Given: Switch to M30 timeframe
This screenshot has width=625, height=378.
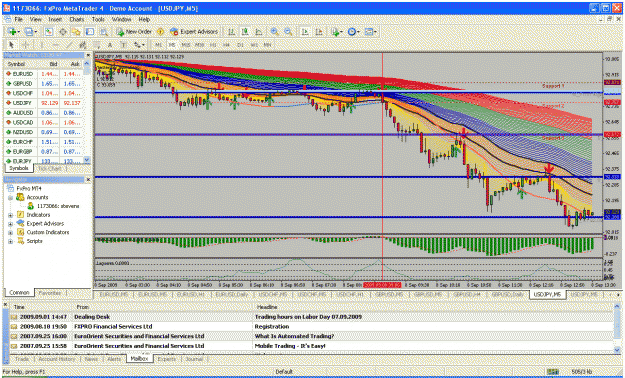Looking at the screenshot, I should (x=199, y=45).
